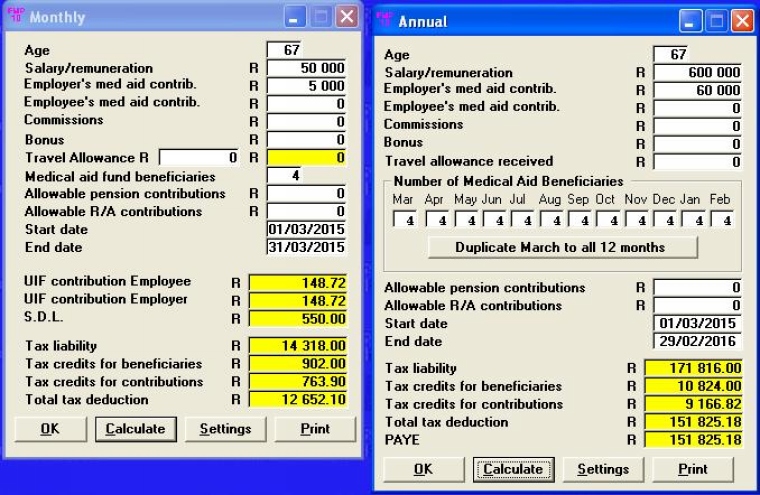Click the Nov beneficiaries field

(636, 220)
